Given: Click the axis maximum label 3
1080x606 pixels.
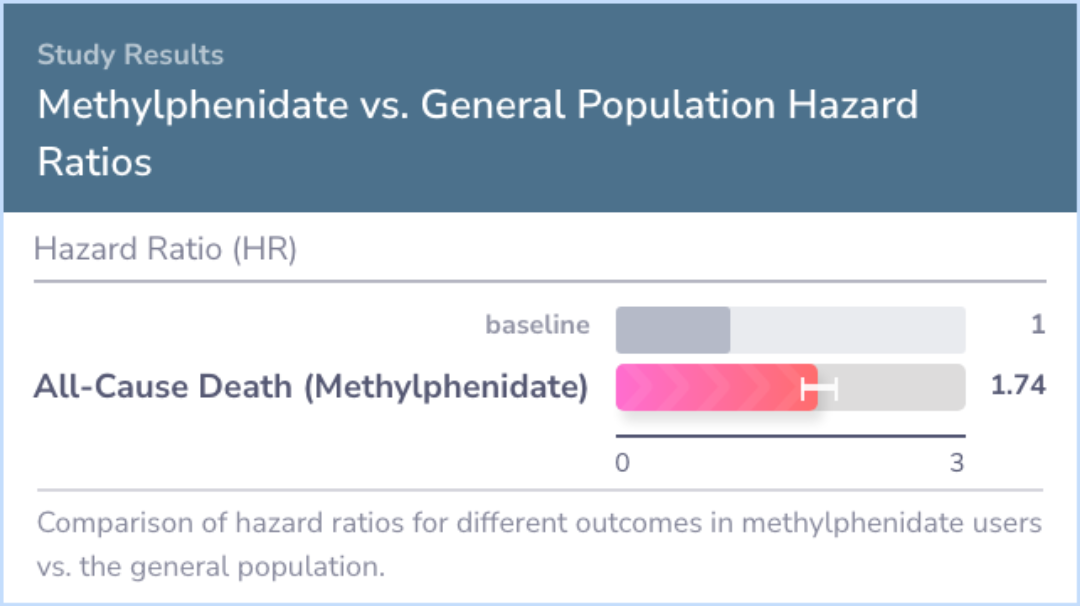Looking at the screenshot, I should point(957,463).
